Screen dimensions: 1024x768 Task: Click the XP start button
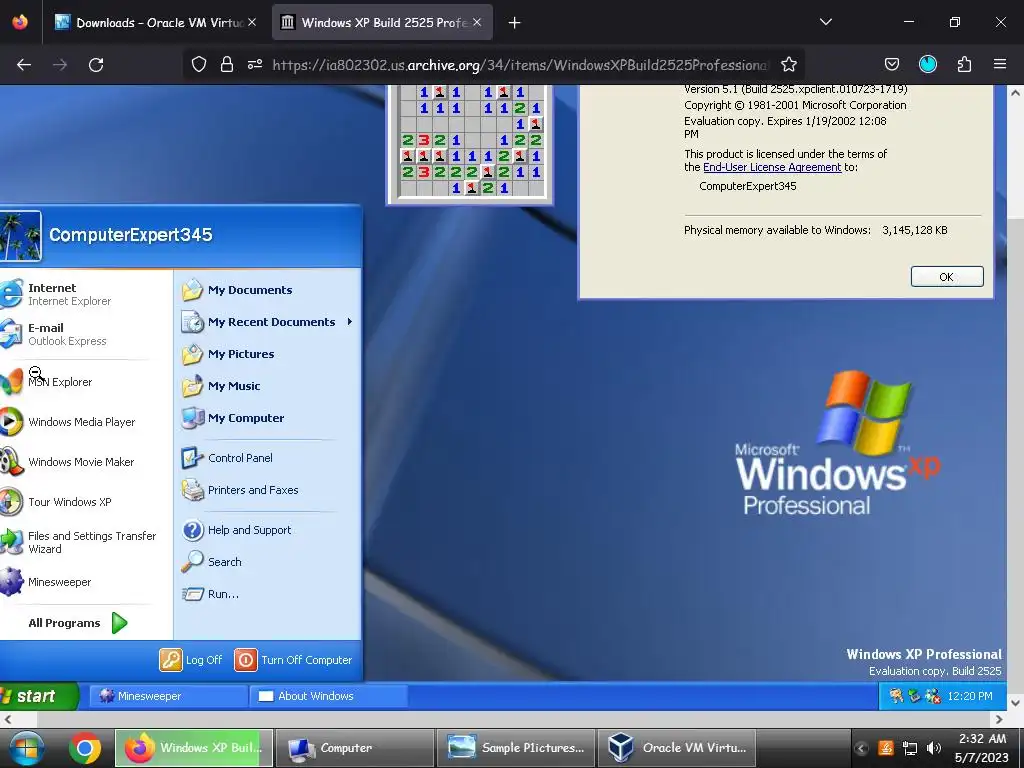coord(38,696)
